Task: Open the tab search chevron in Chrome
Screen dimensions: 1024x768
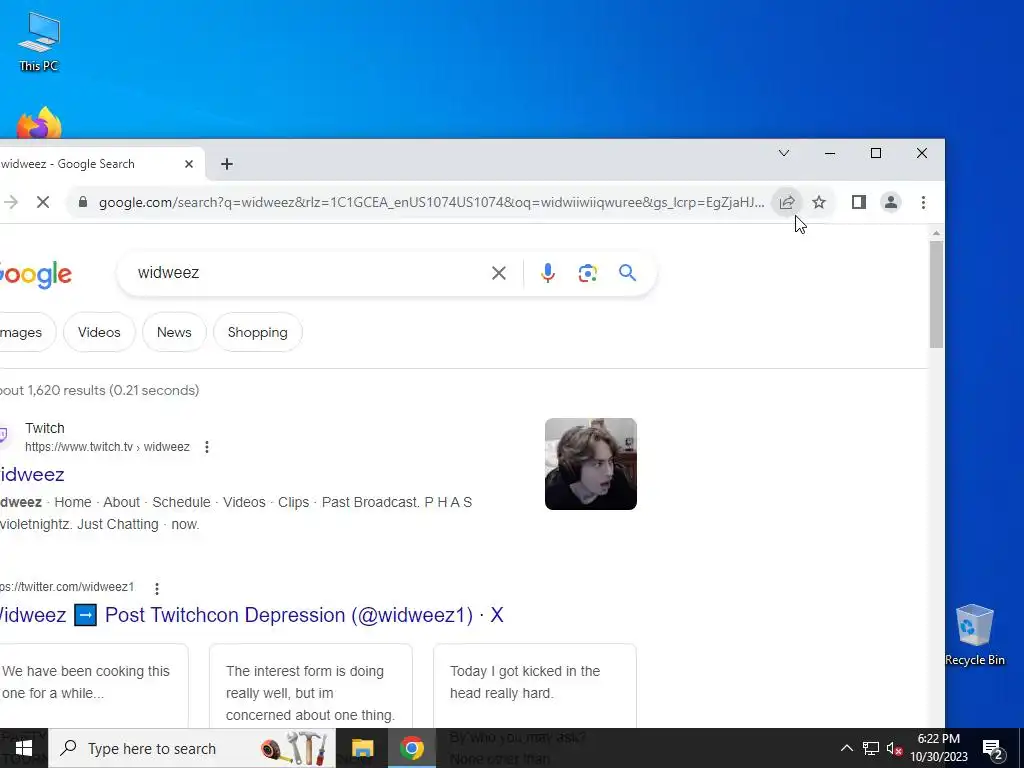Action: (x=784, y=153)
